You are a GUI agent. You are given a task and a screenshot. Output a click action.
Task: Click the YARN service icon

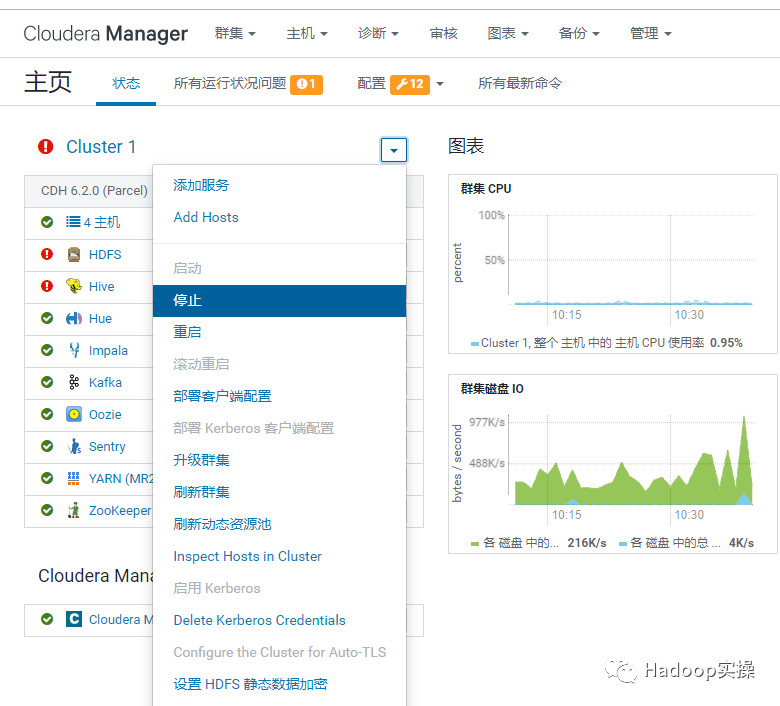74,478
